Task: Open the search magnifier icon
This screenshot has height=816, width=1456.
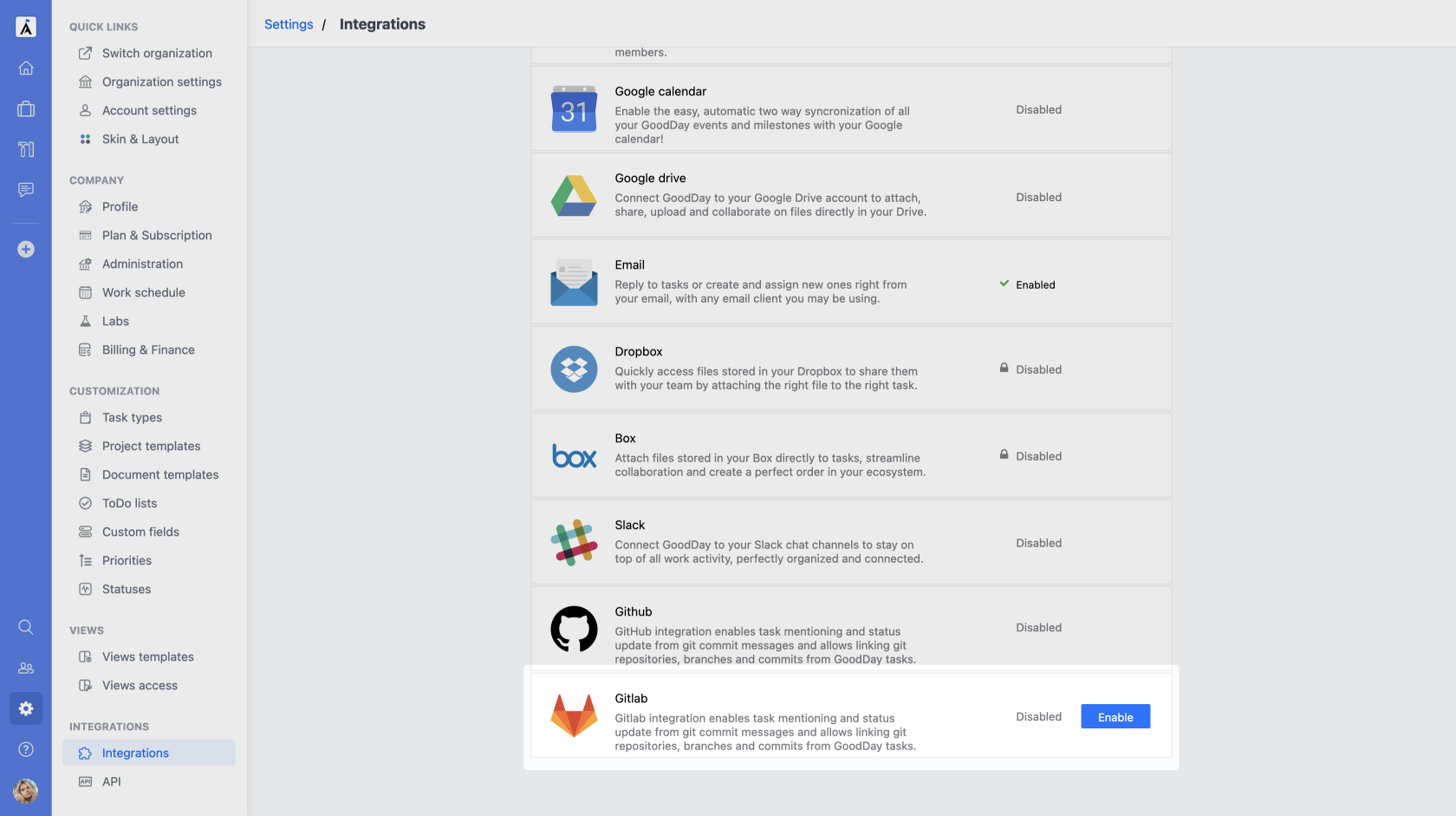Action: (26, 627)
